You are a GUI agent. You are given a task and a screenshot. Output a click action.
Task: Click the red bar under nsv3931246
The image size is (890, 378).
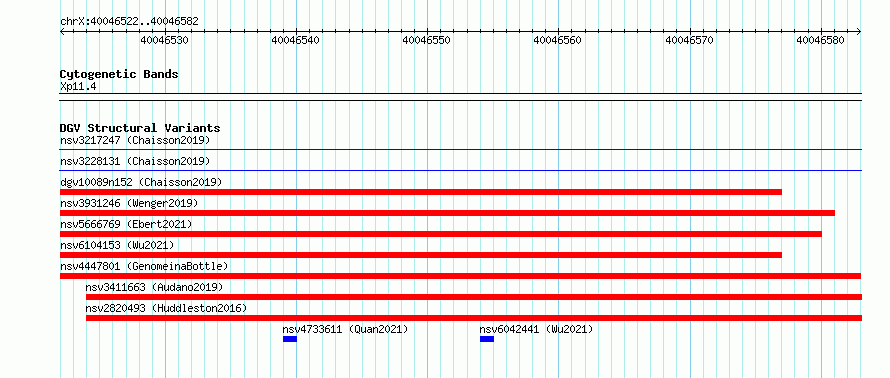click(x=447, y=213)
